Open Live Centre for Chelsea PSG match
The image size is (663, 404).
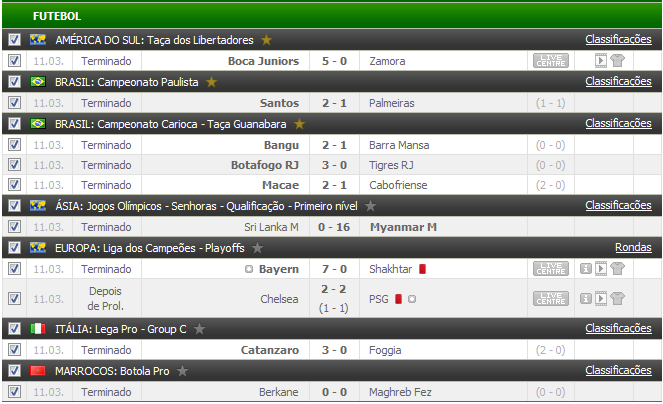click(x=551, y=299)
